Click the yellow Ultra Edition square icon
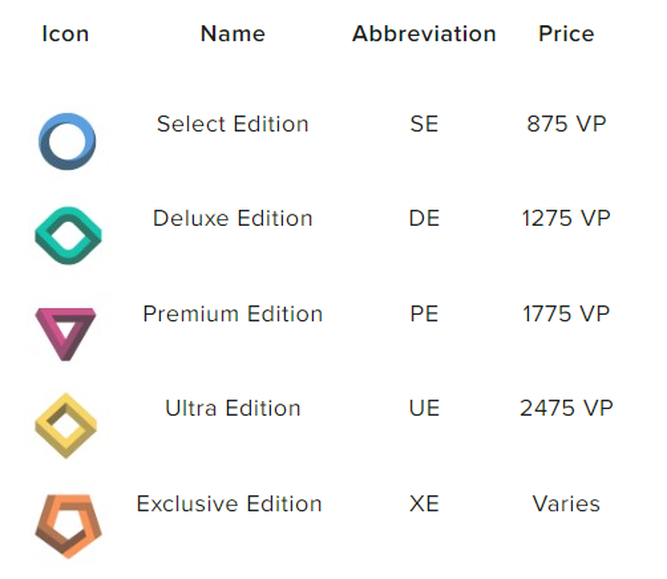The image size is (667, 579). coord(66,425)
